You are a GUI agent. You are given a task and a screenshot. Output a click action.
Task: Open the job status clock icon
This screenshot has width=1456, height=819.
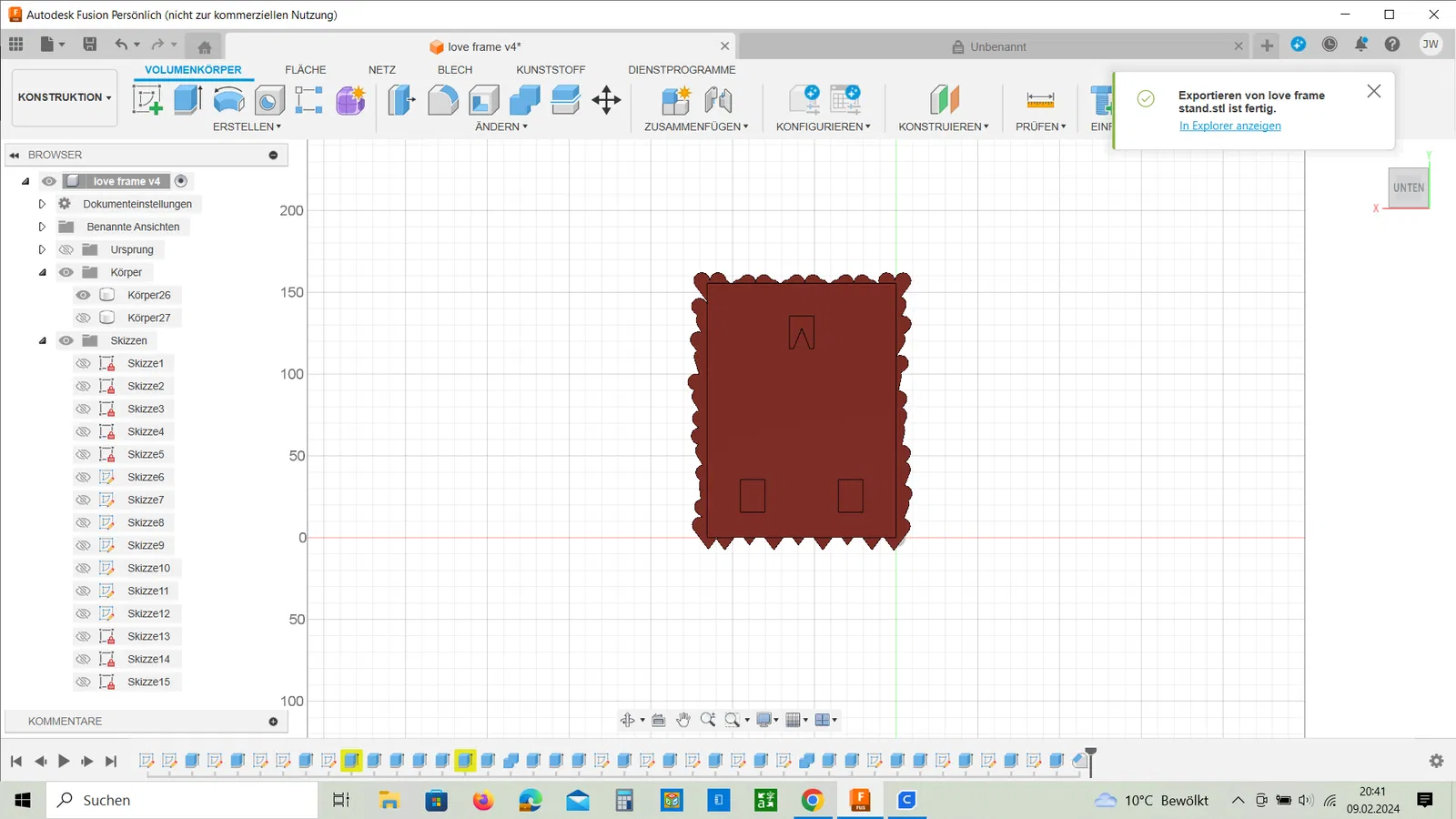(1330, 45)
